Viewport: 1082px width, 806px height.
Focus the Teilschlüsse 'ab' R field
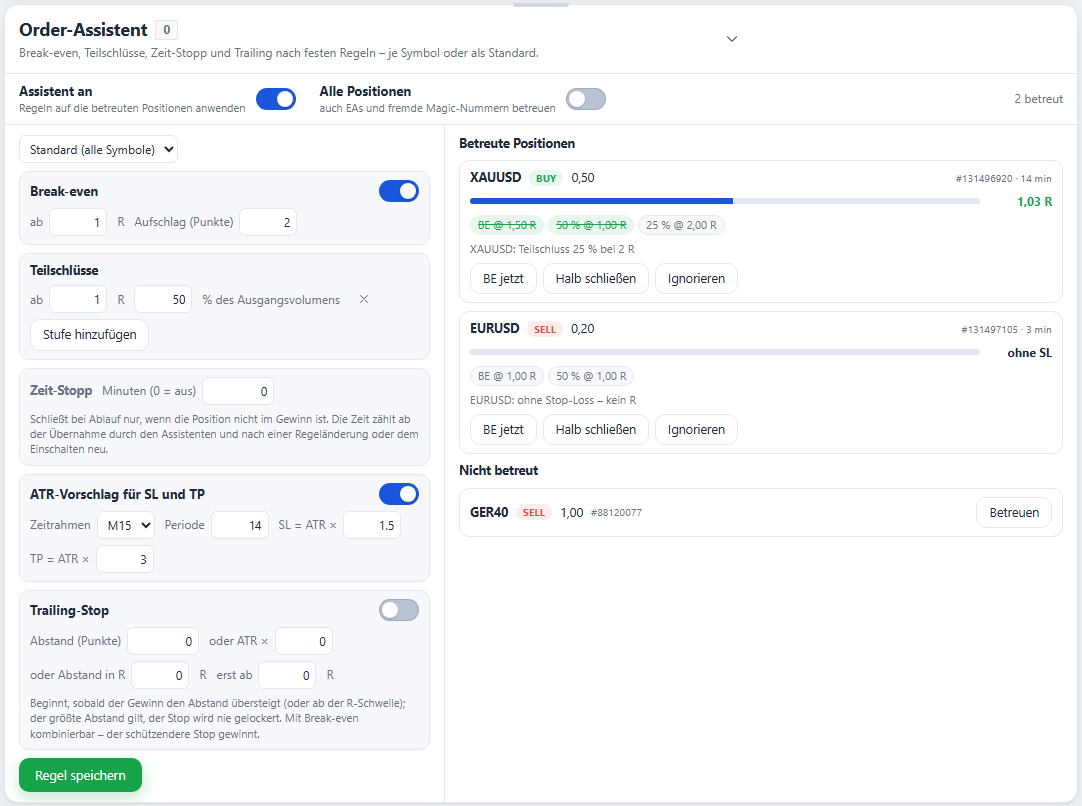click(x=78, y=299)
